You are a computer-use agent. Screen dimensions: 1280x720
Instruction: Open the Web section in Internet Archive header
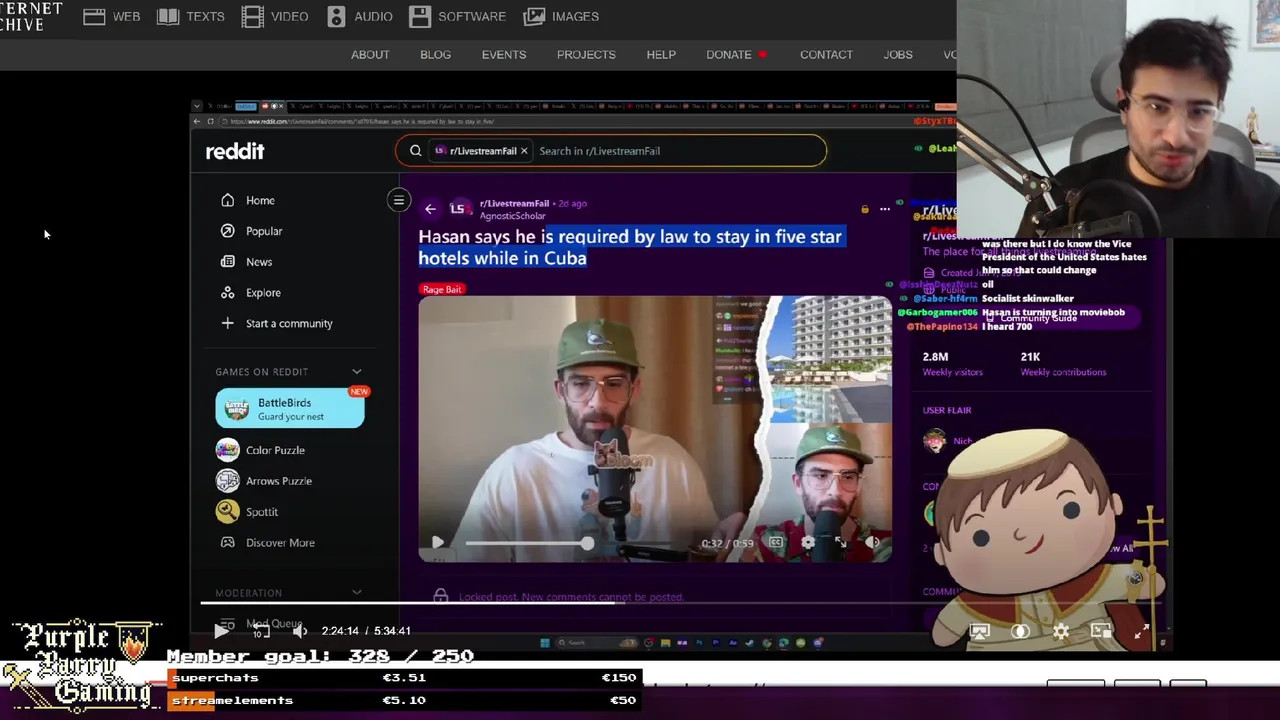tap(112, 16)
